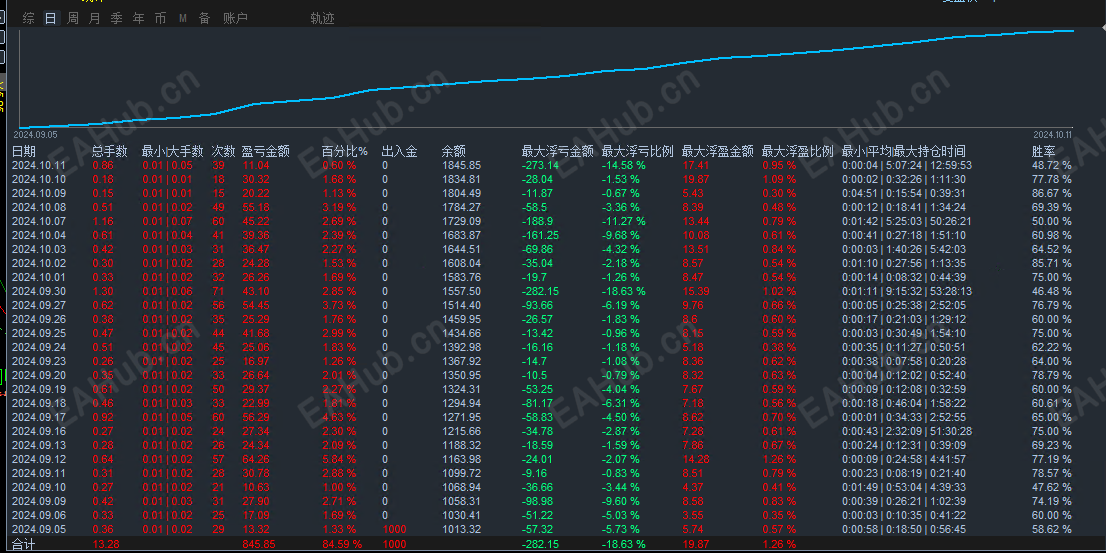Click total profit 845.85 in totals row
The image size is (1106, 553).
pos(258,545)
